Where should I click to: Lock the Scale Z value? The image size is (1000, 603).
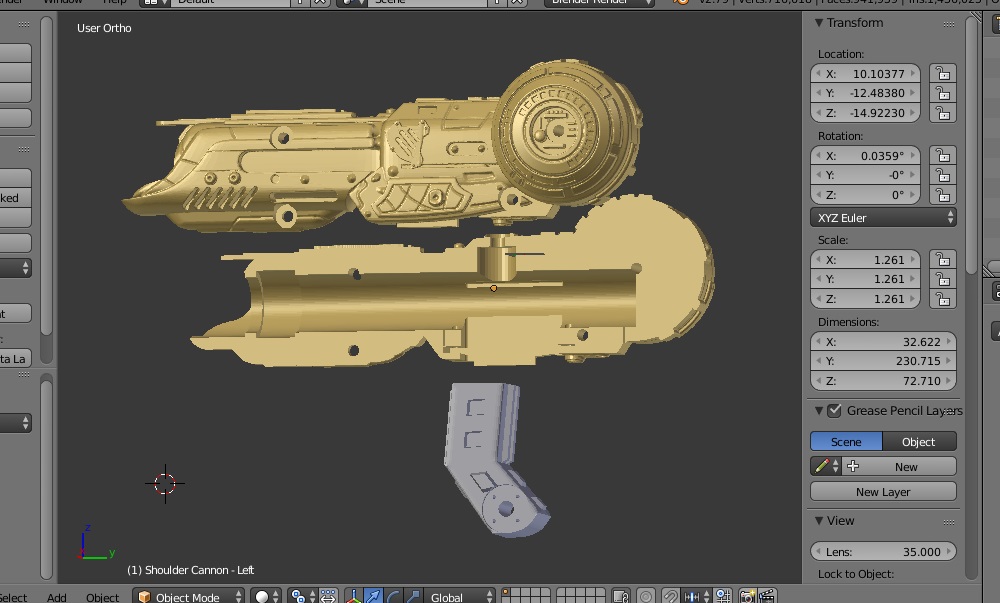pos(943,299)
